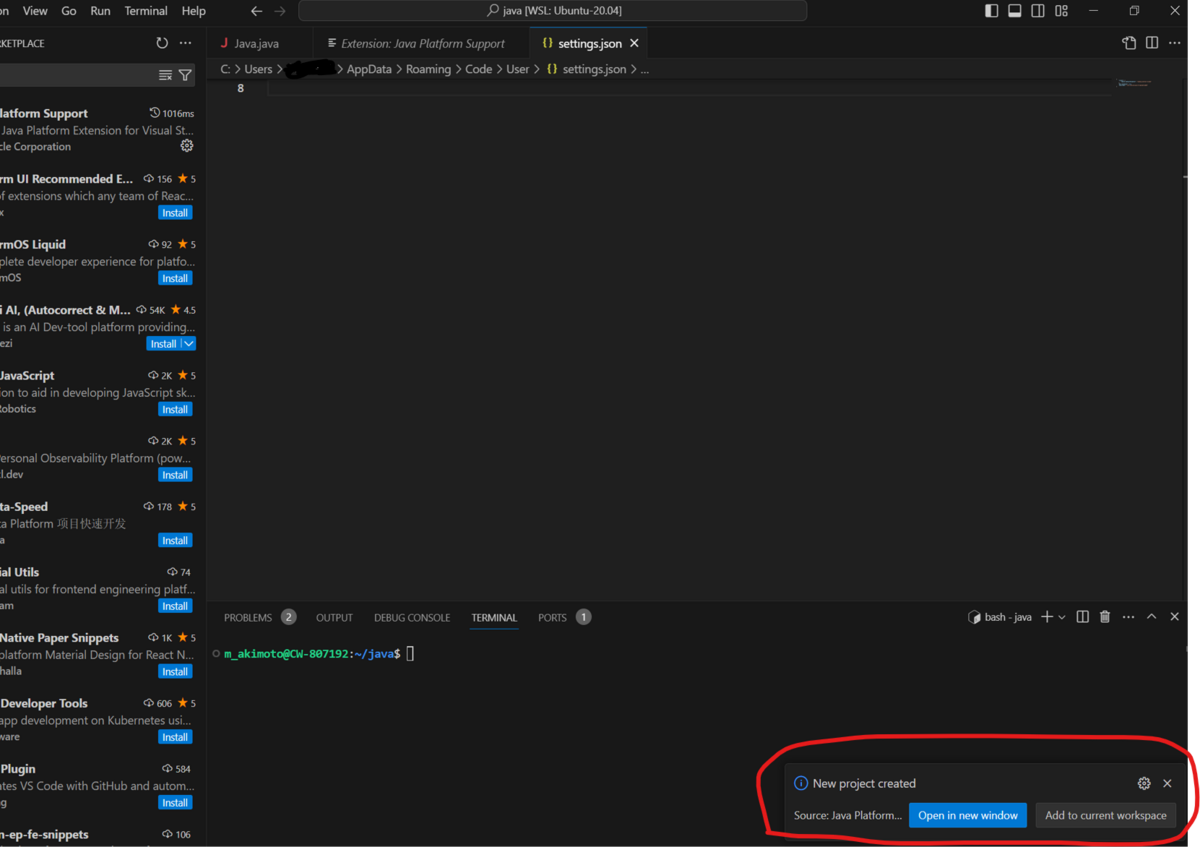
Task: Open the Run menu
Action: point(100,11)
